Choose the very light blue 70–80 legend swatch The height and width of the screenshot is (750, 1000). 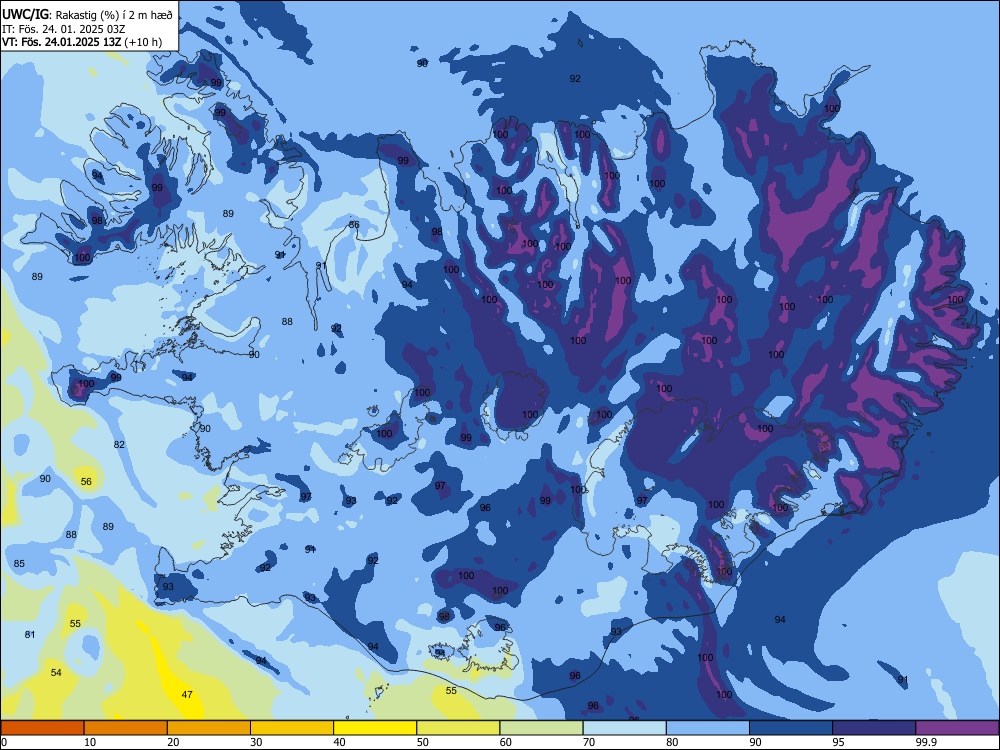click(624, 728)
